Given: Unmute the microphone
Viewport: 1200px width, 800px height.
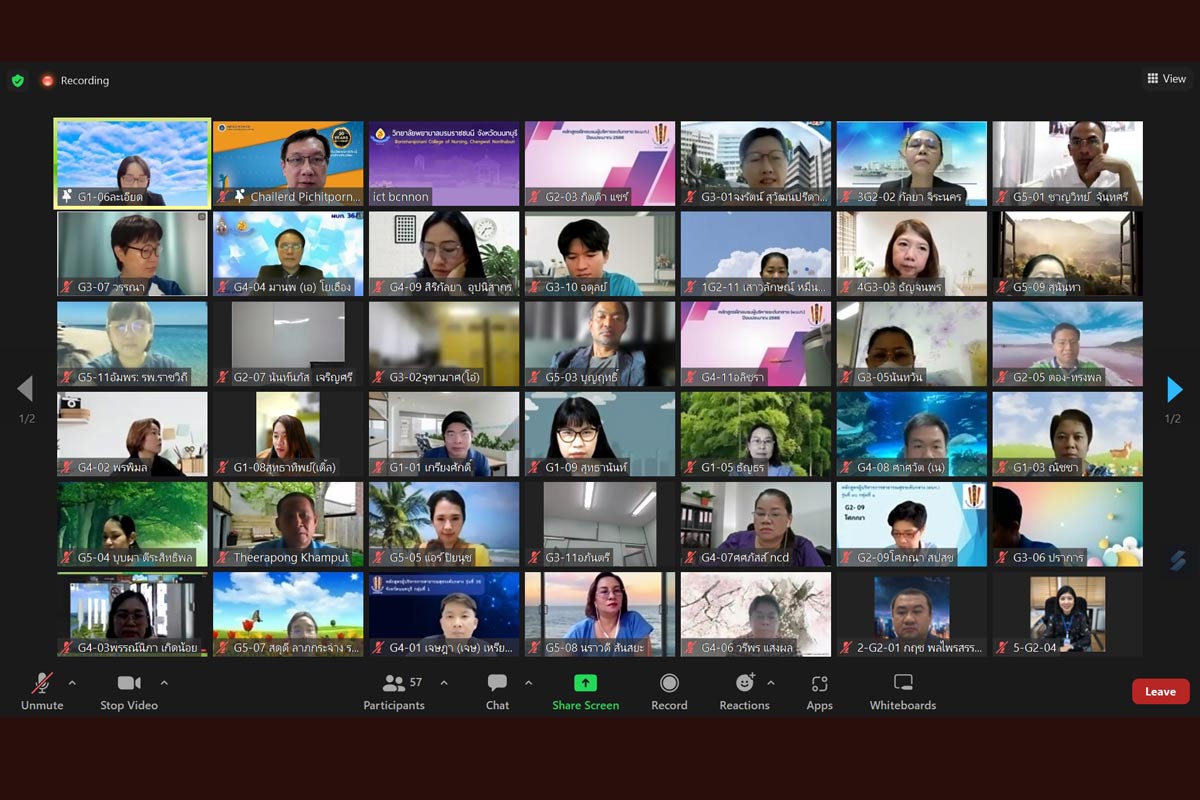Looking at the screenshot, I should (x=42, y=684).
